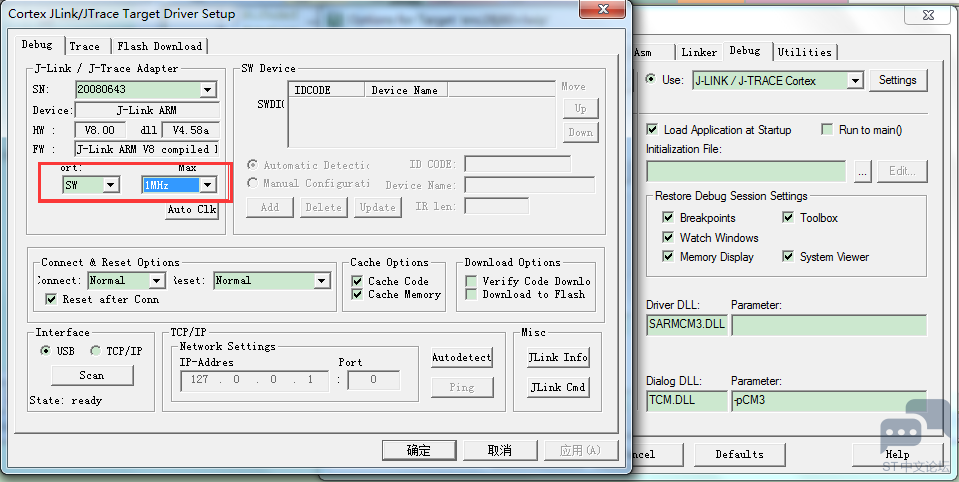This screenshot has width=959, height=482.
Task: Expand the Reset Normal dropdown
Action: coord(322,281)
